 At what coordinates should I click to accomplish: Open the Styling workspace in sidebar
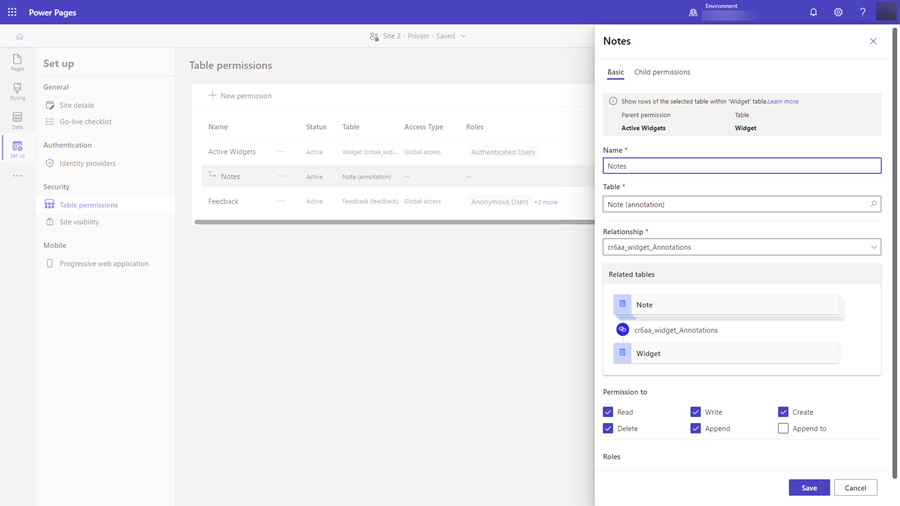[17, 92]
